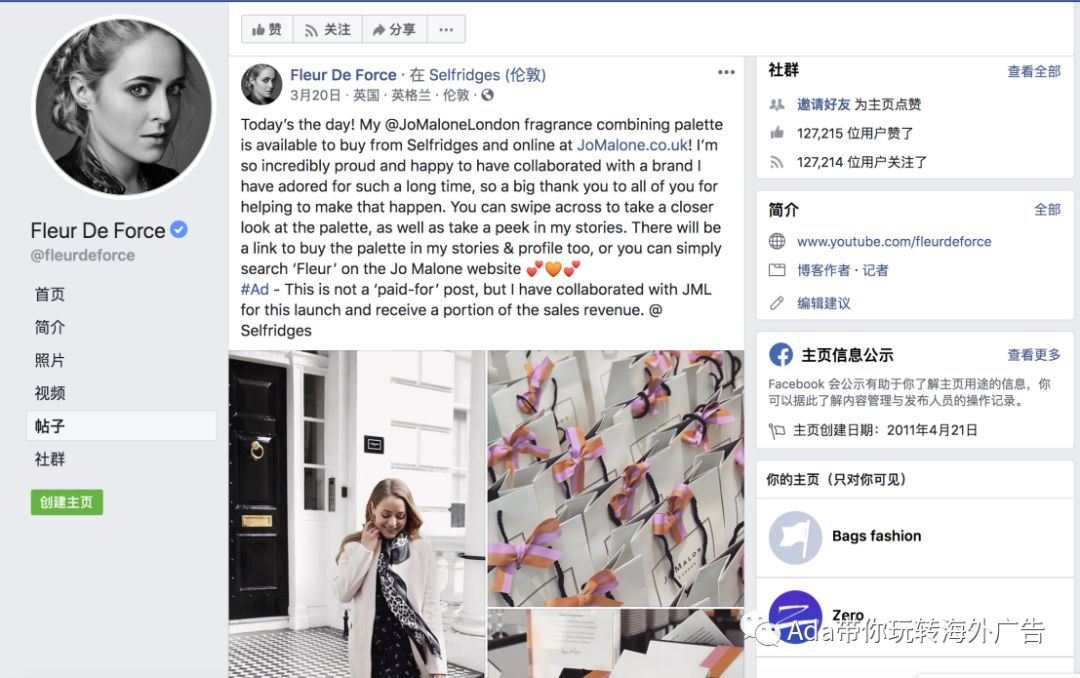
Task: Open the page actions three-dot menu
Action: pyautogui.click(x=446, y=30)
